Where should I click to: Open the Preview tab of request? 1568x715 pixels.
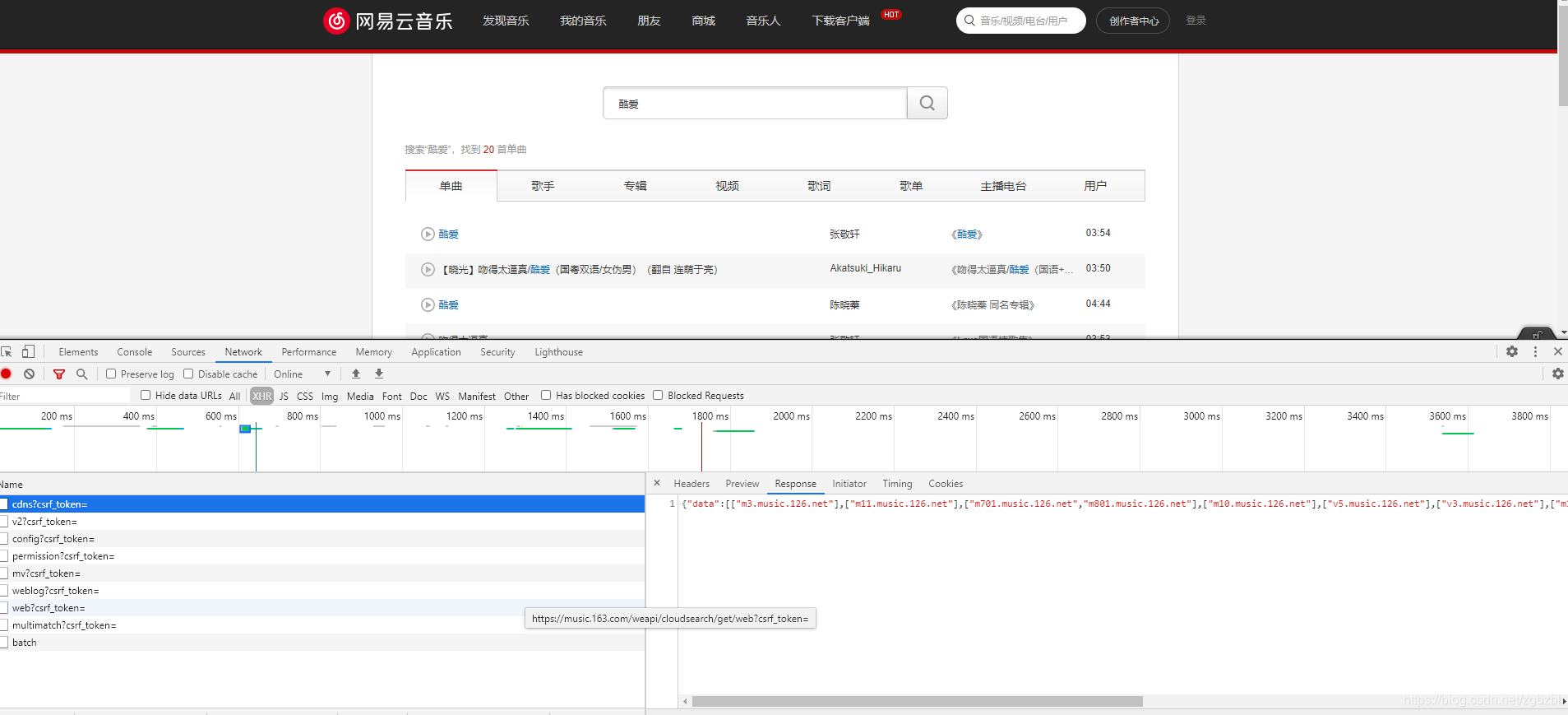(x=742, y=483)
